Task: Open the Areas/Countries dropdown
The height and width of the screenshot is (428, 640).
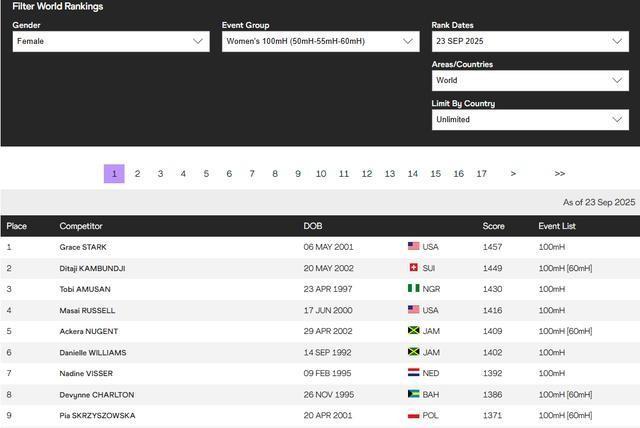Action: pyautogui.click(x=530, y=80)
